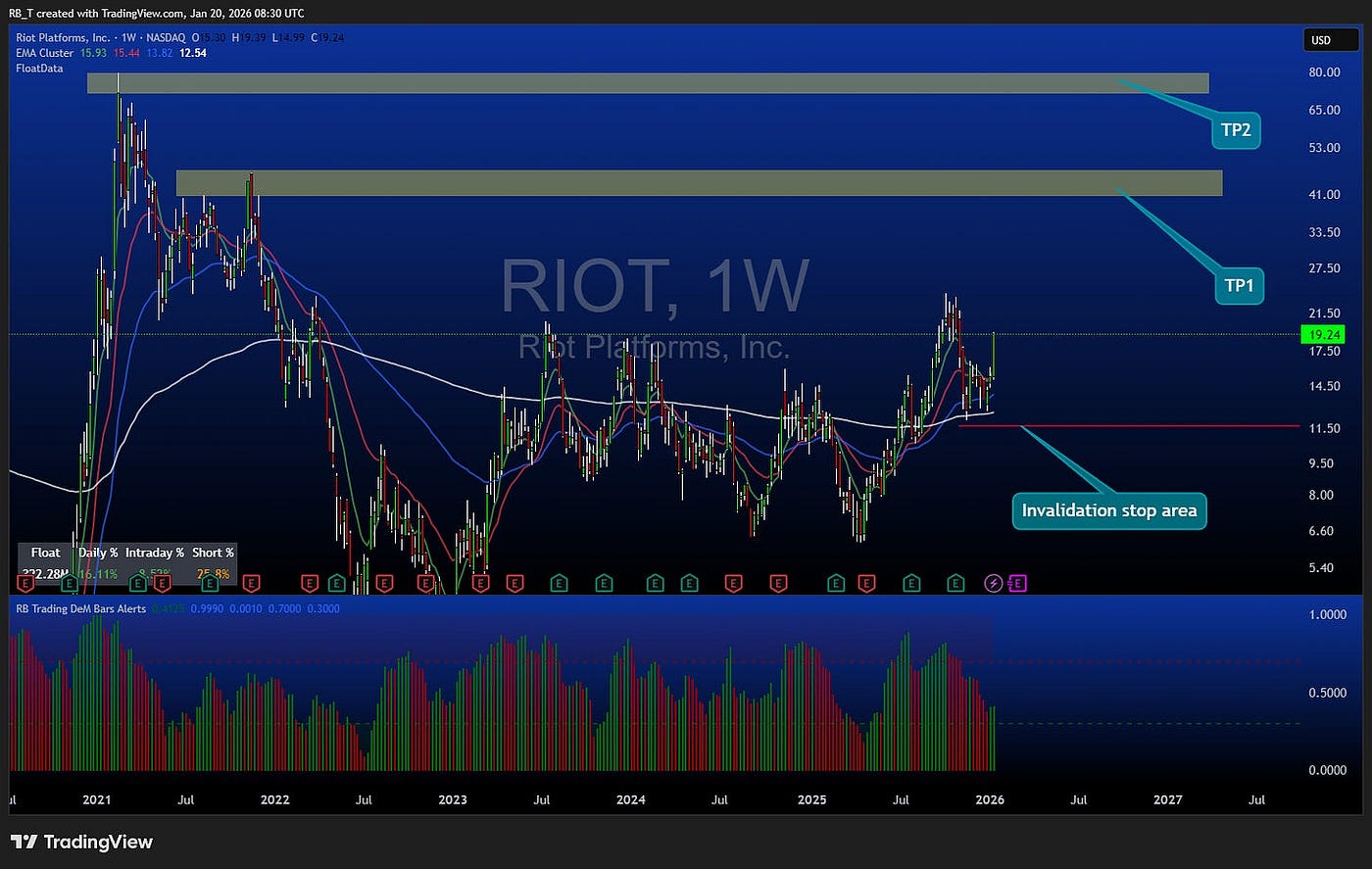Select the red invalidation horizontal line
Image resolution: width=1372 pixels, height=869 pixels.
click(x=1129, y=426)
